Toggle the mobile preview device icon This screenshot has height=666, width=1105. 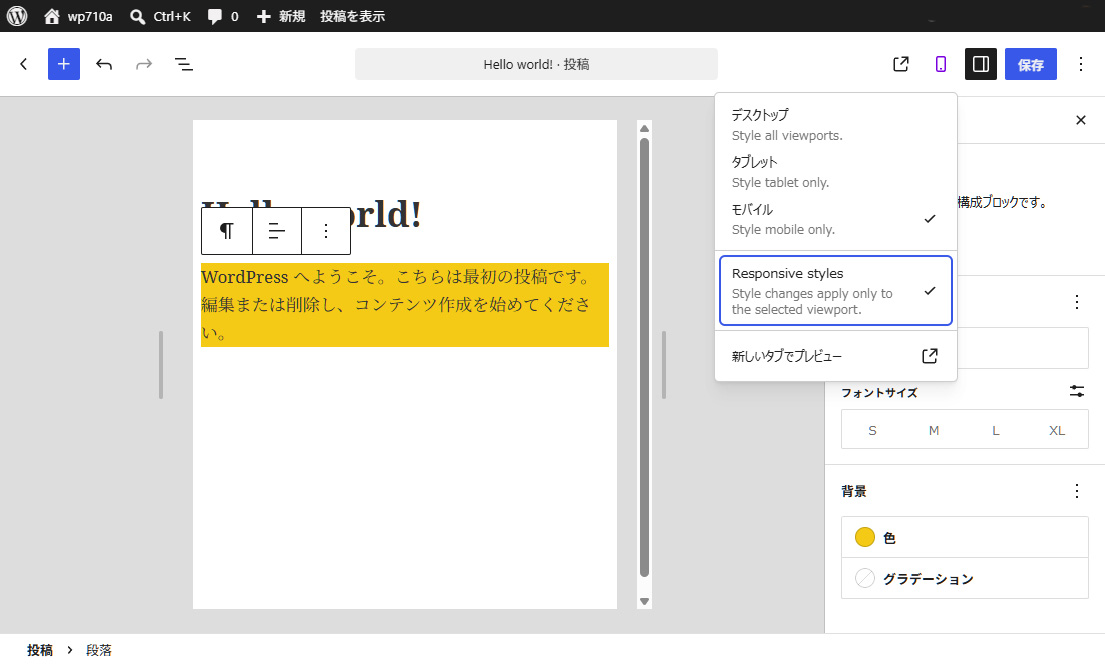(941, 64)
